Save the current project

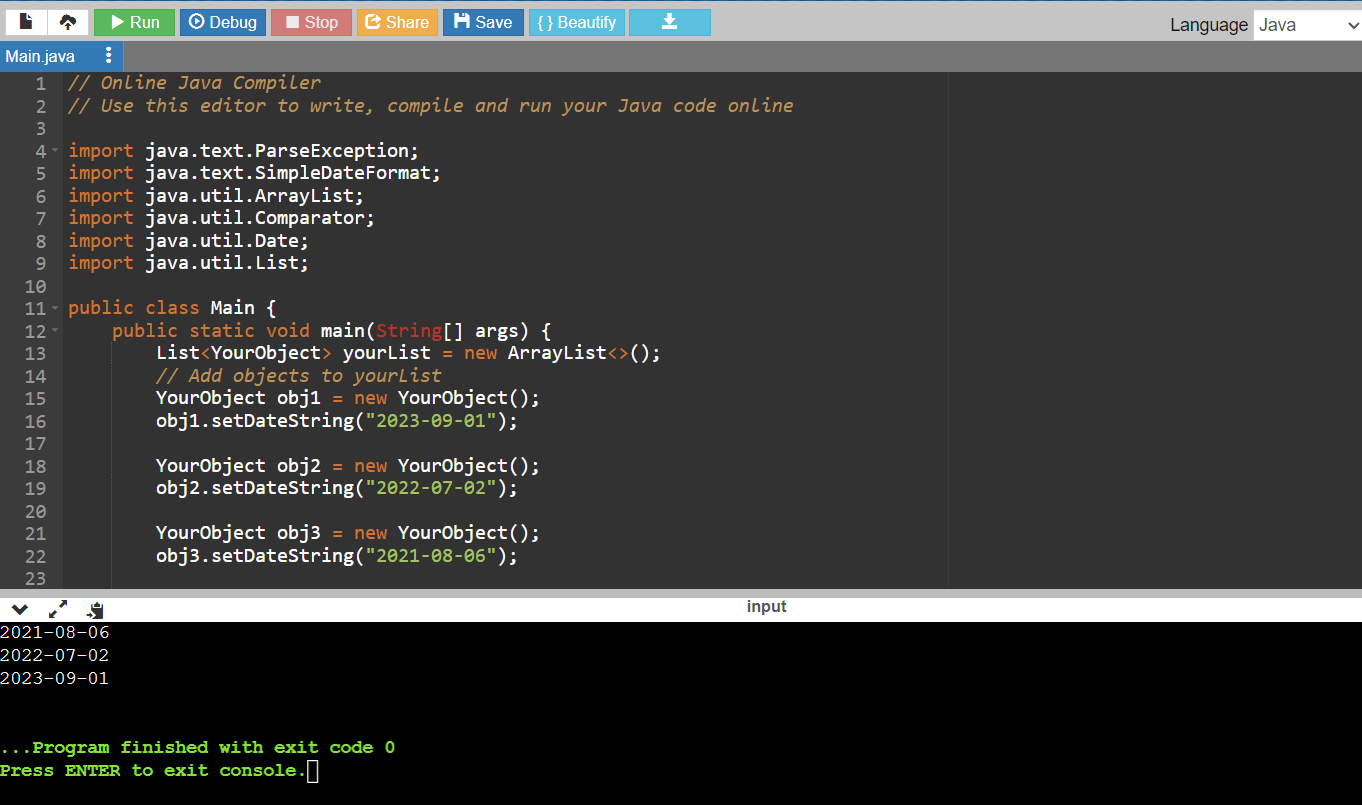483,22
